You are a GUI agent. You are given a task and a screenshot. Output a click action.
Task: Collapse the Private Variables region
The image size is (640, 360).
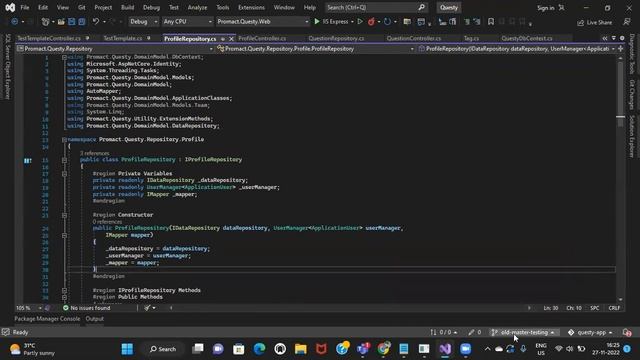[x=64, y=174]
